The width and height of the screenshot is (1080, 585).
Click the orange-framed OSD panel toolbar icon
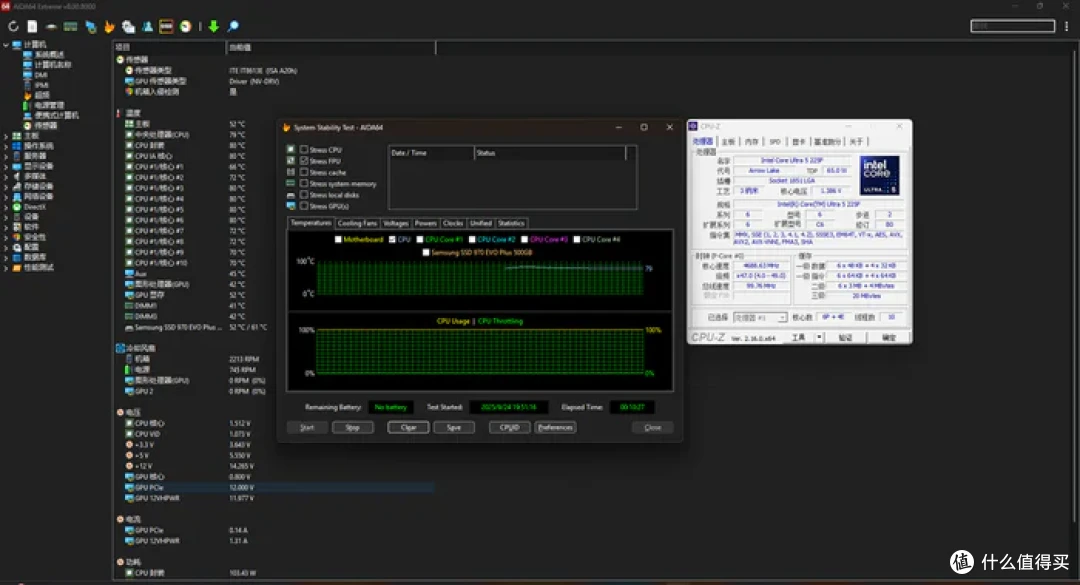pos(166,27)
